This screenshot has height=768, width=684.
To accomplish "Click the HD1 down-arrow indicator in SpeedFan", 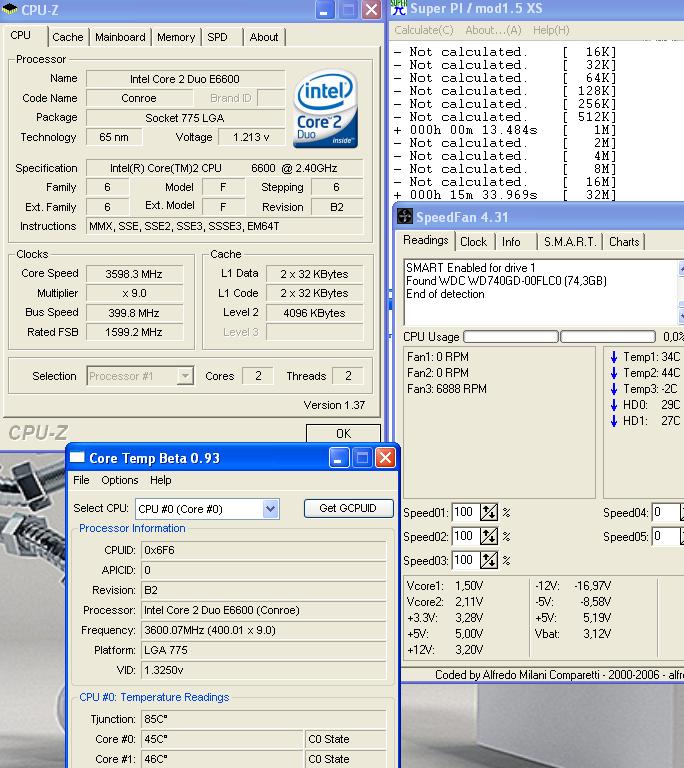I will 614,421.
